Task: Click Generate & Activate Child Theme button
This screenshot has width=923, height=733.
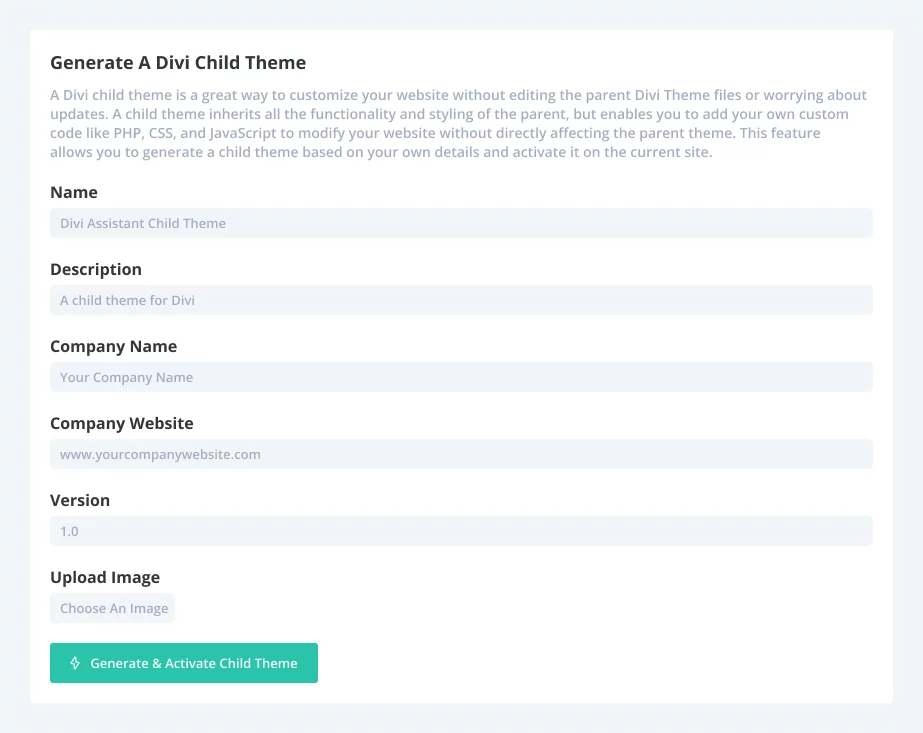Action: point(184,663)
